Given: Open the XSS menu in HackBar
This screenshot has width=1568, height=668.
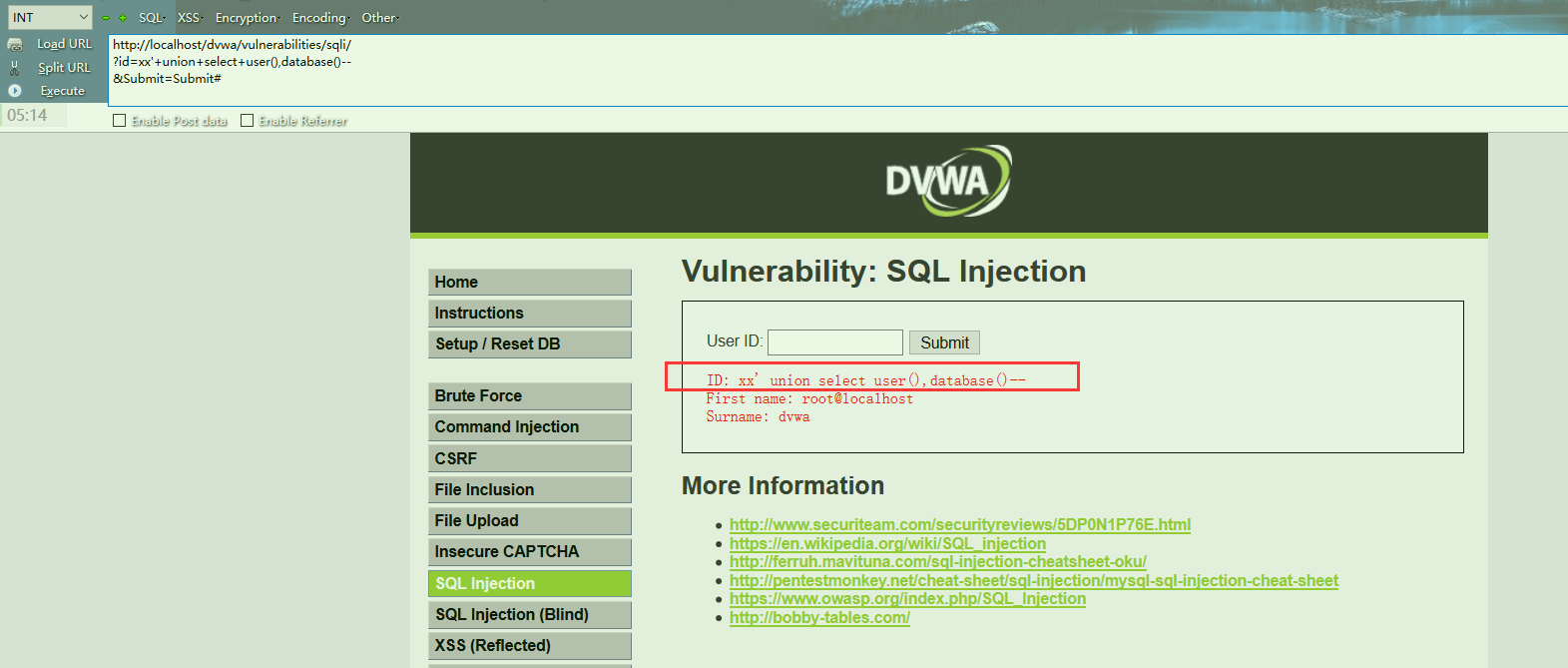Looking at the screenshot, I should pyautogui.click(x=189, y=18).
